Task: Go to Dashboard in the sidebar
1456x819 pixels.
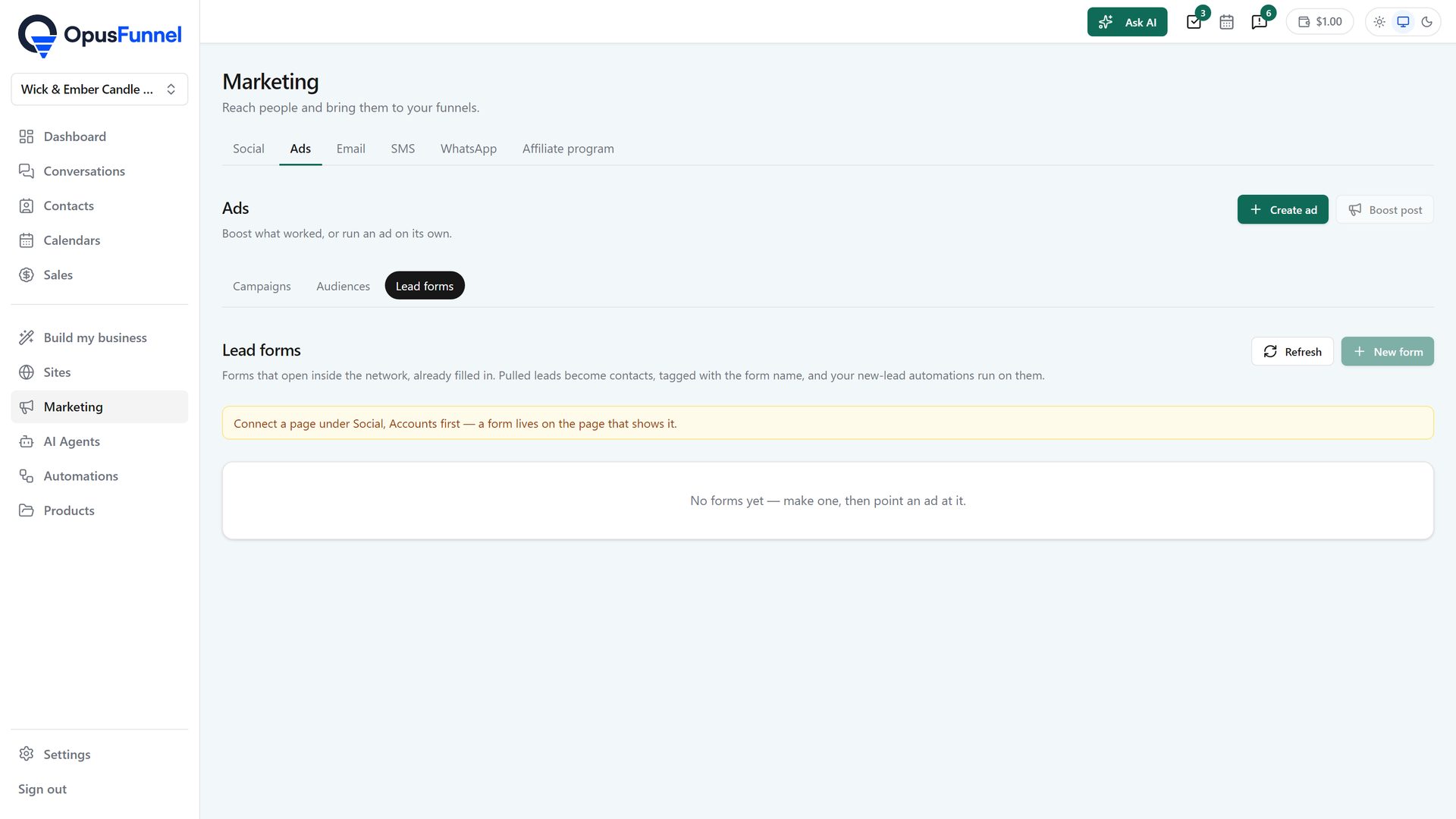Action: pos(99,136)
